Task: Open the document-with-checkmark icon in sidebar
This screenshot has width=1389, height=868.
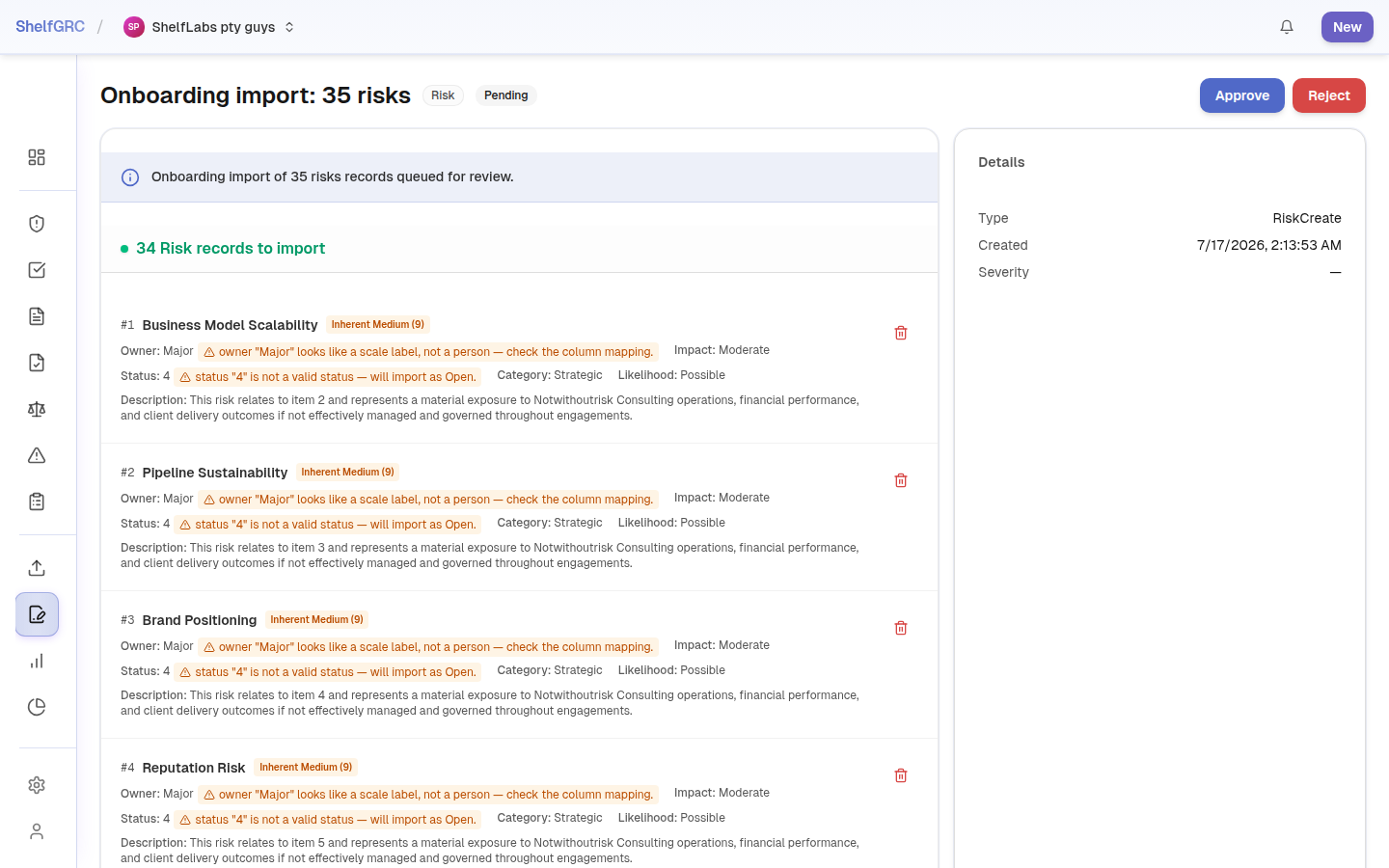Action: [x=37, y=363]
